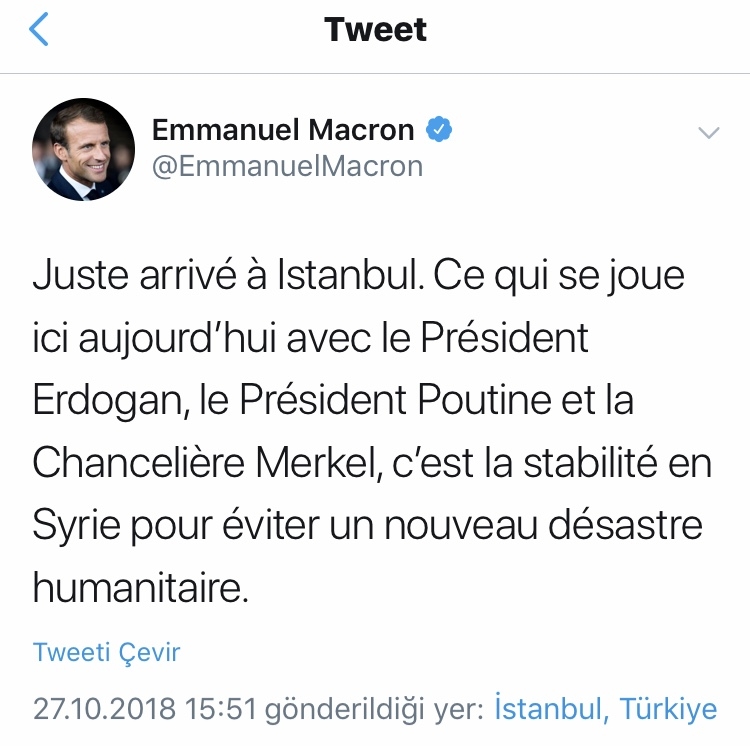Go back using the blue arrow

tap(39, 31)
